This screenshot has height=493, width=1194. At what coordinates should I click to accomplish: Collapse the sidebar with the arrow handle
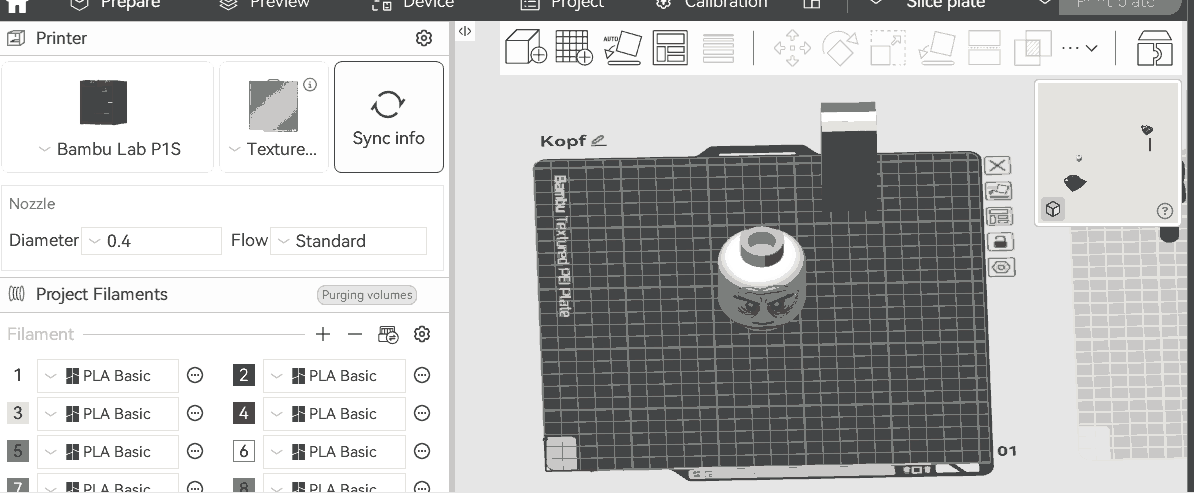click(x=465, y=31)
